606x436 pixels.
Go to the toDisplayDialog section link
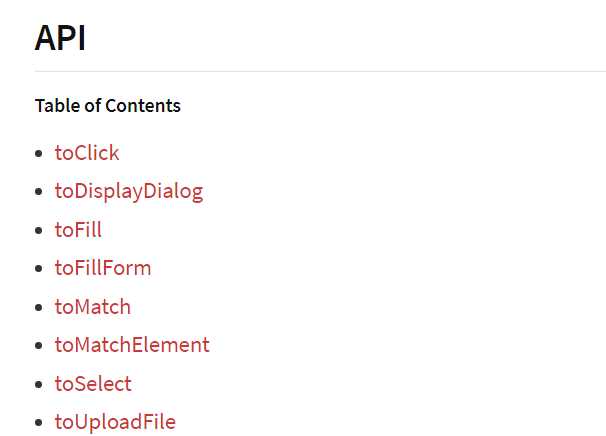[129, 191]
